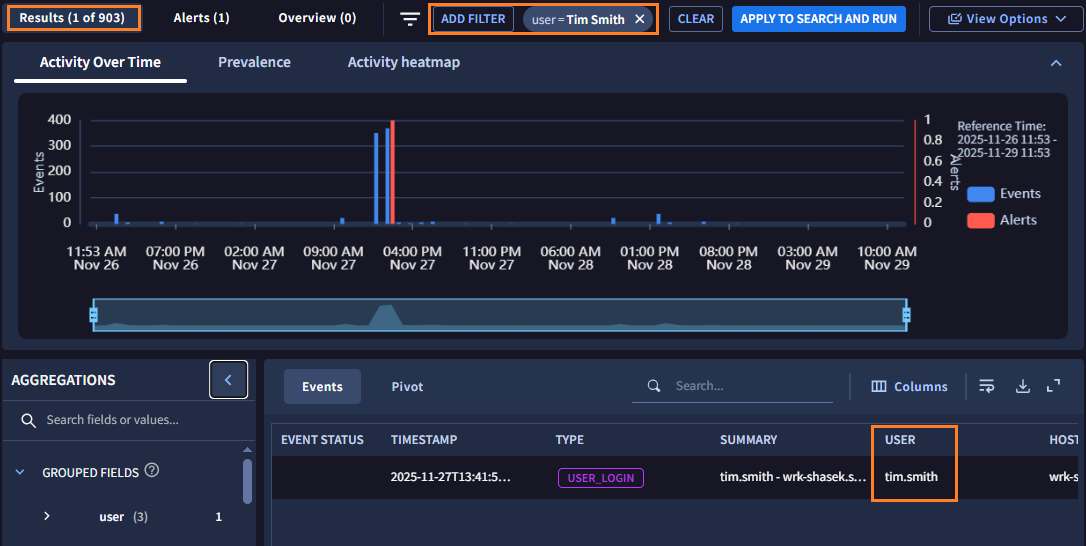
Task: Expand the user grouped field
Action: coord(46,516)
